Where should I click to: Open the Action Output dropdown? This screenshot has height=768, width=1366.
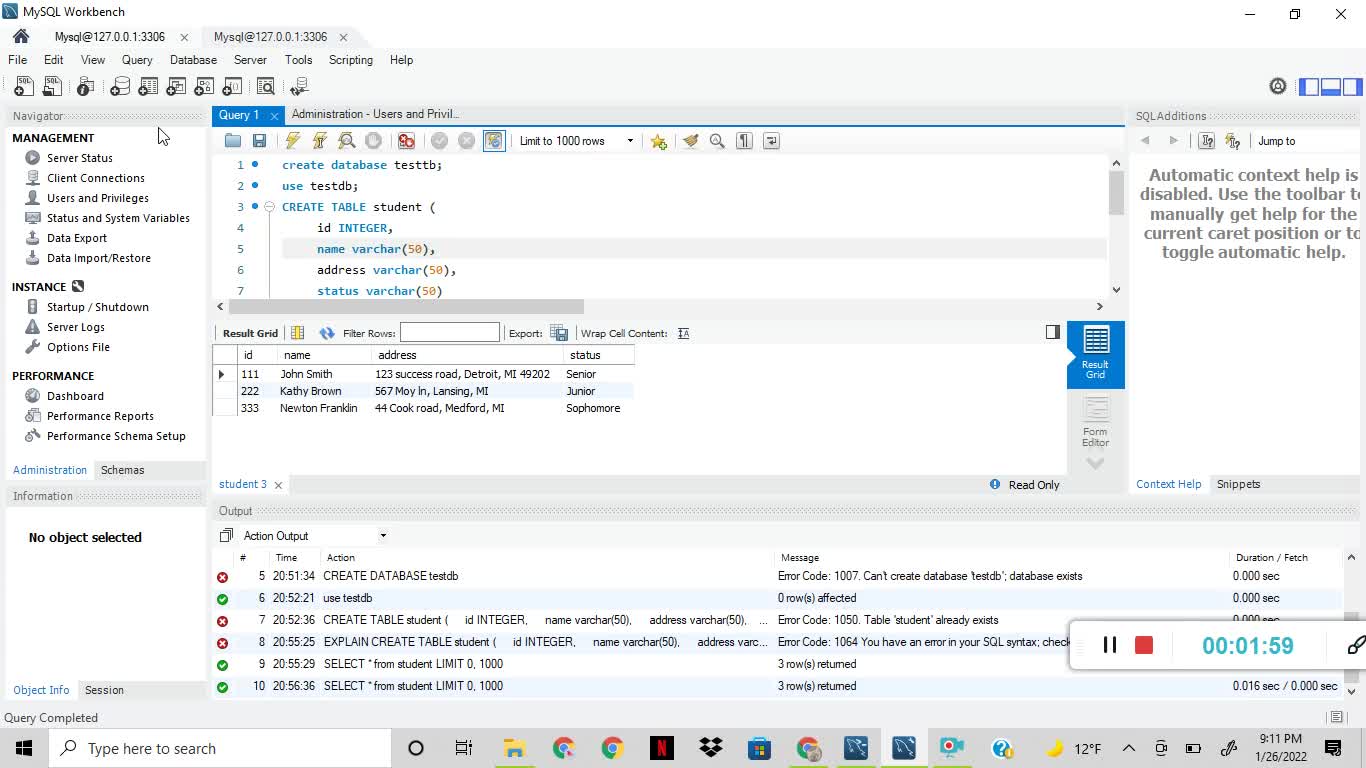coord(382,536)
